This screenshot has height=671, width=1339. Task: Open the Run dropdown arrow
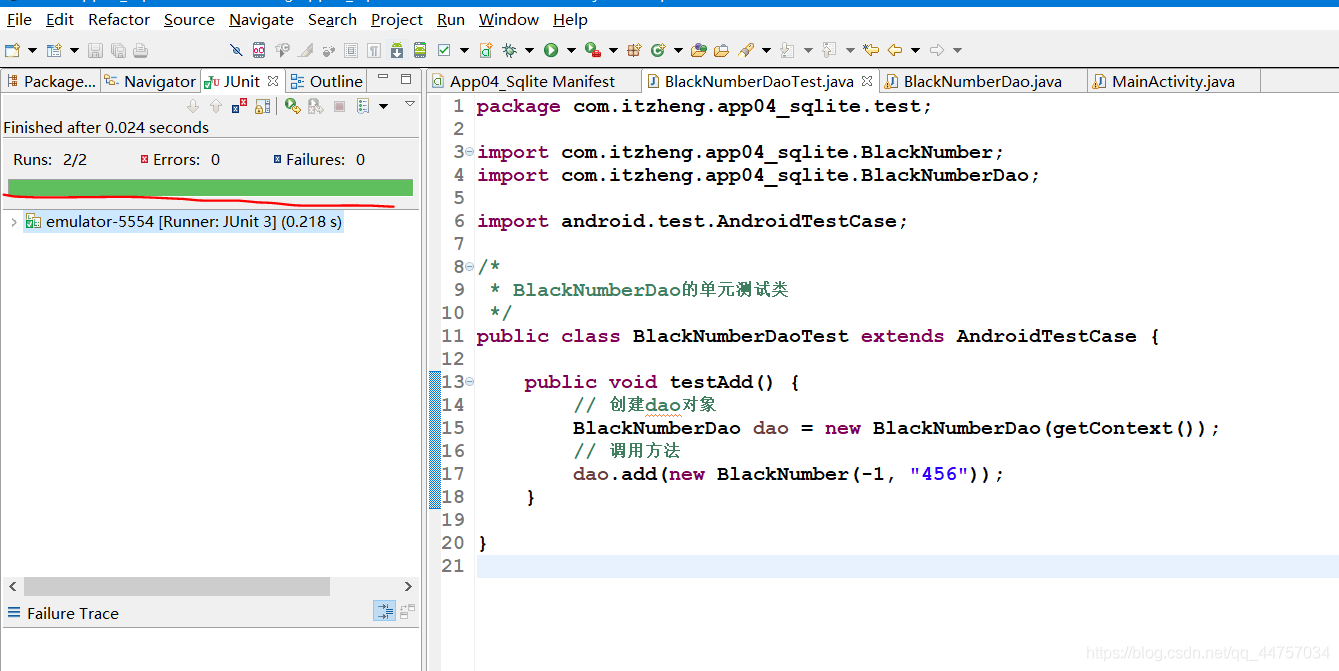tap(571, 50)
